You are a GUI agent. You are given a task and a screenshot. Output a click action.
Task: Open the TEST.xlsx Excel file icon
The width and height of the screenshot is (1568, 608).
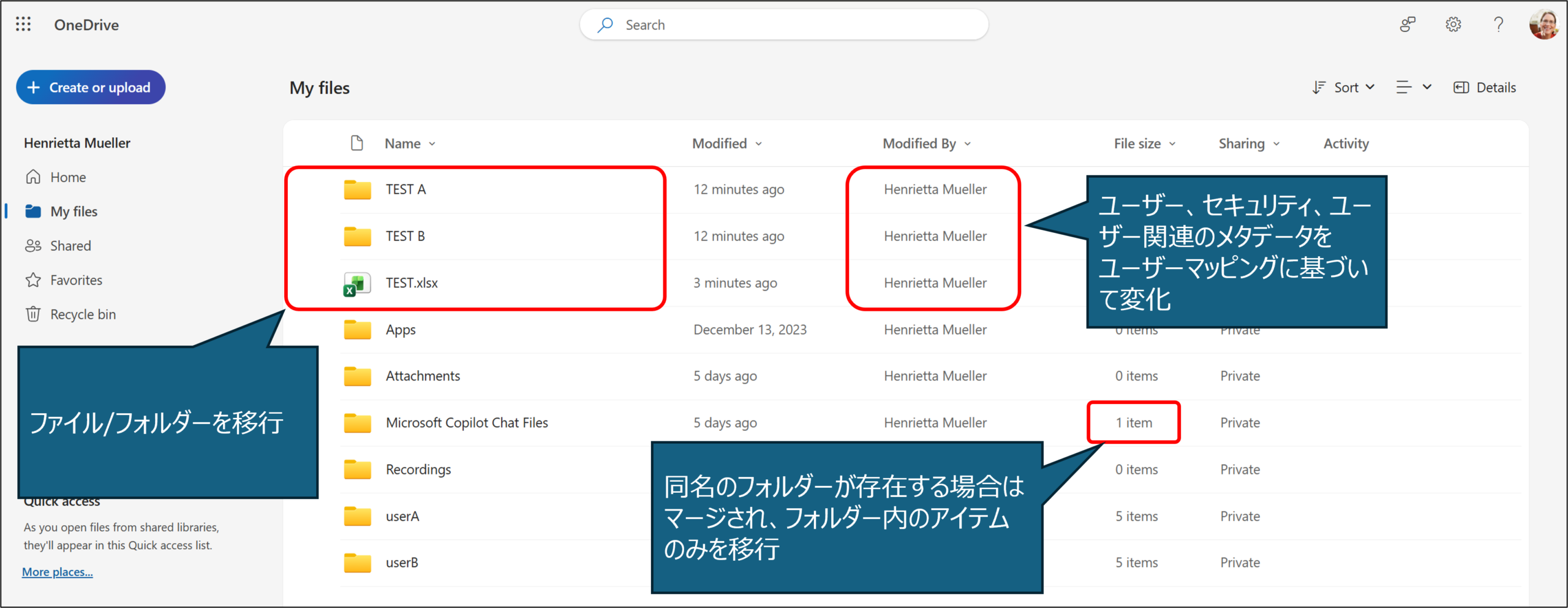click(357, 284)
